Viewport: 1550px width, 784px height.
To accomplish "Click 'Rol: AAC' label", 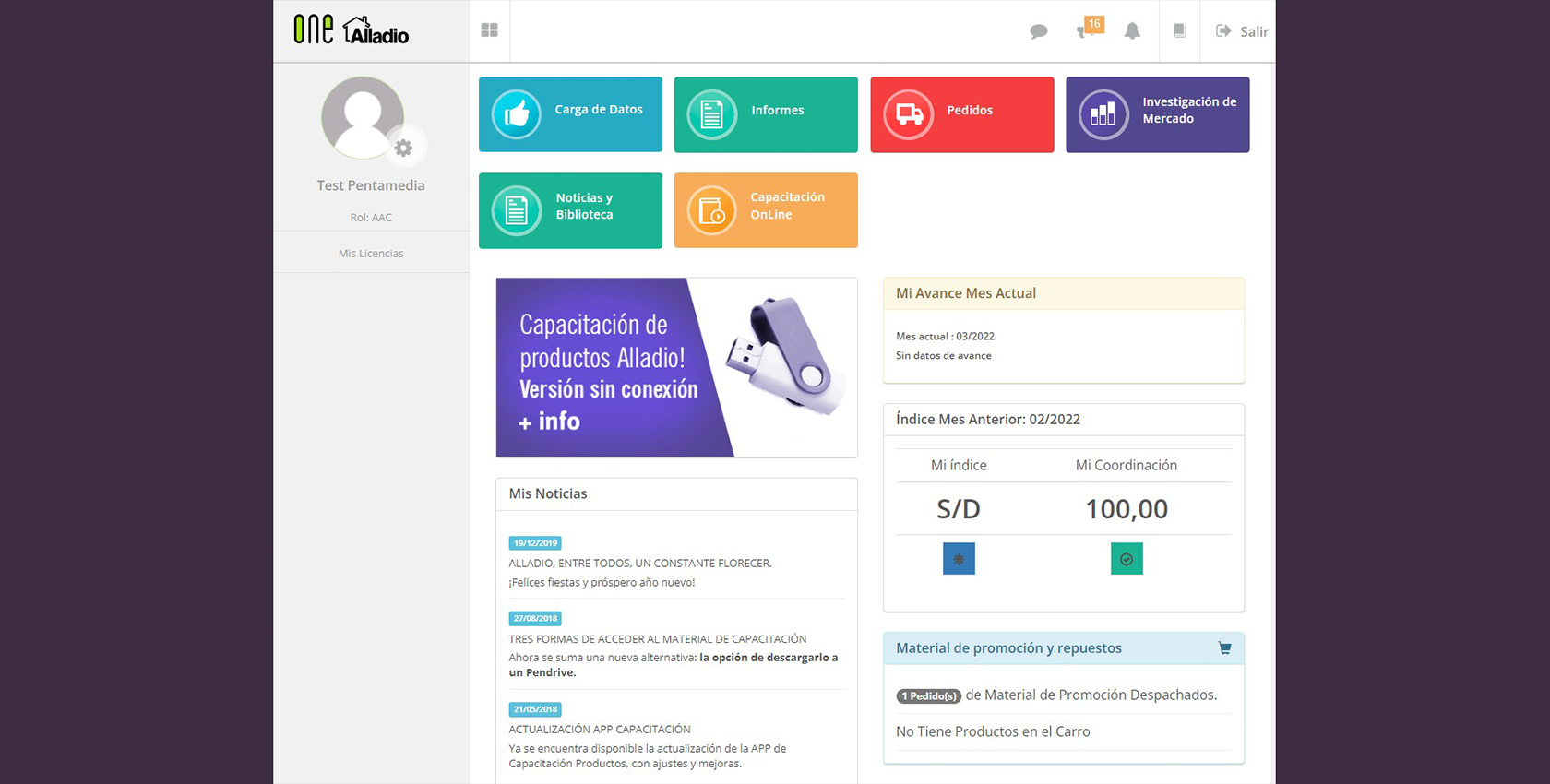I will (371, 218).
